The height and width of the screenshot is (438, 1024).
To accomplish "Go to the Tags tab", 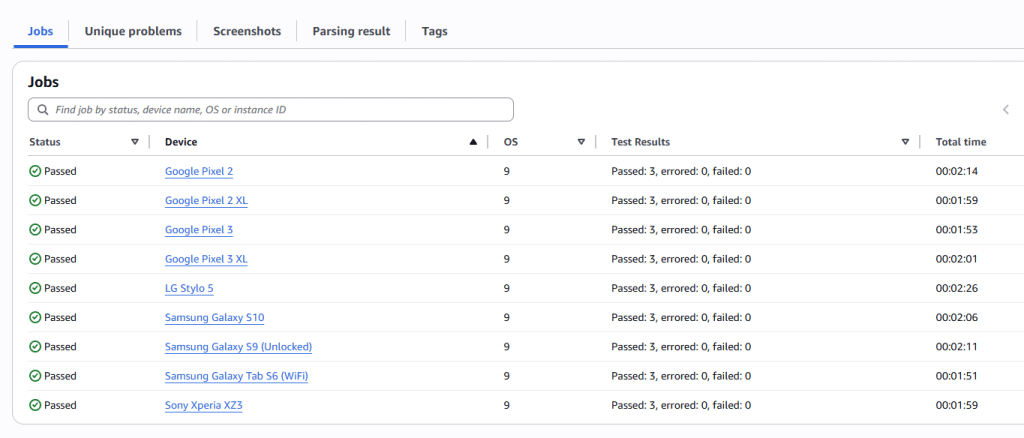I will [434, 31].
